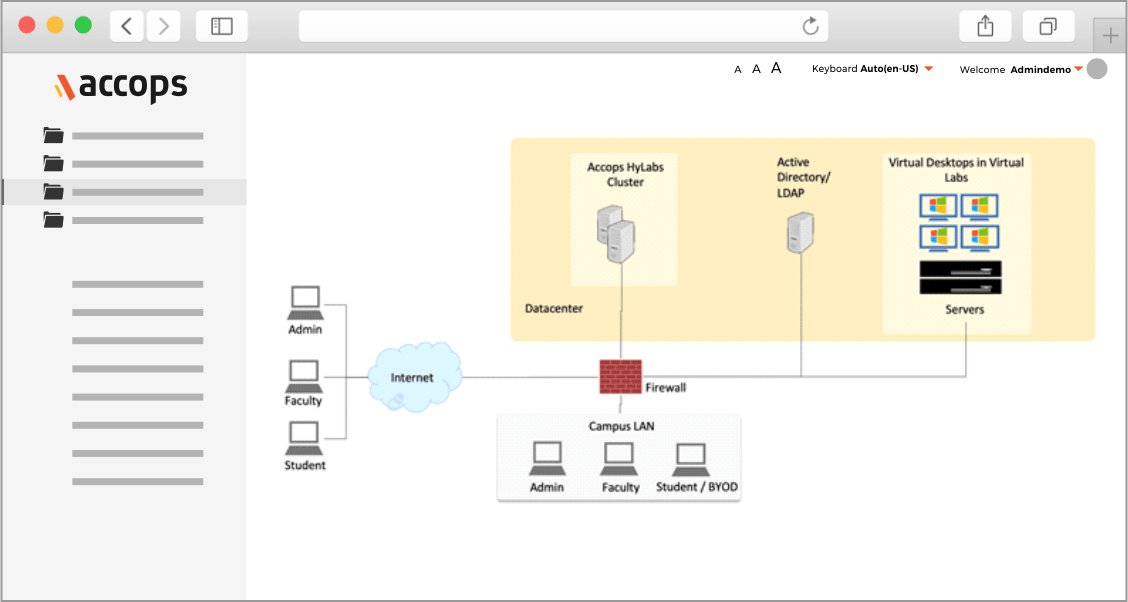Click the Student / BYOD laptop icon
Viewport: 1128px width, 602px height.
point(691,459)
